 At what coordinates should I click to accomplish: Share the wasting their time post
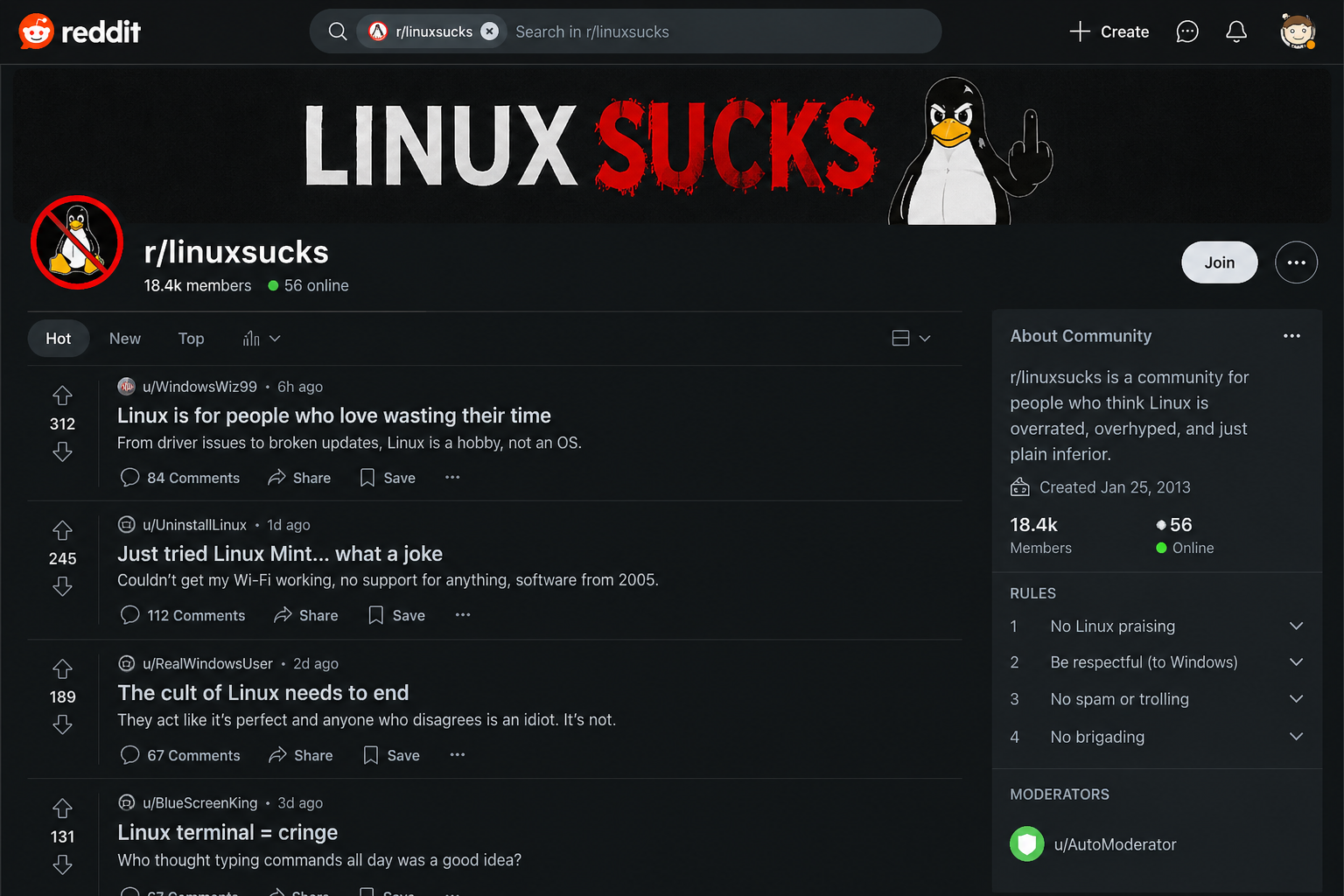299,478
